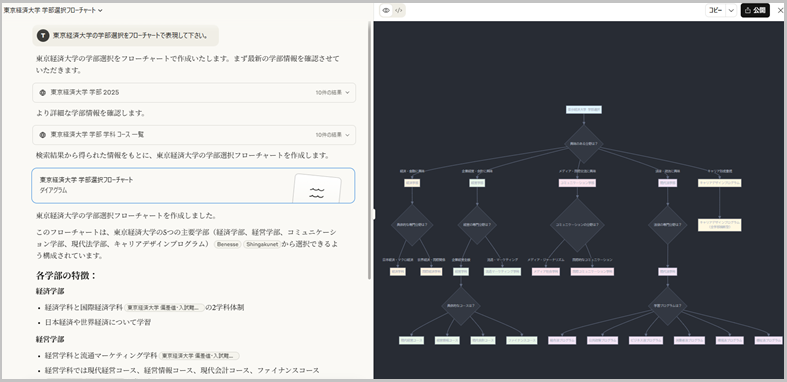Close the artifact panel with the X
Viewport: 787px width, 382px height.
pos(780,10)
